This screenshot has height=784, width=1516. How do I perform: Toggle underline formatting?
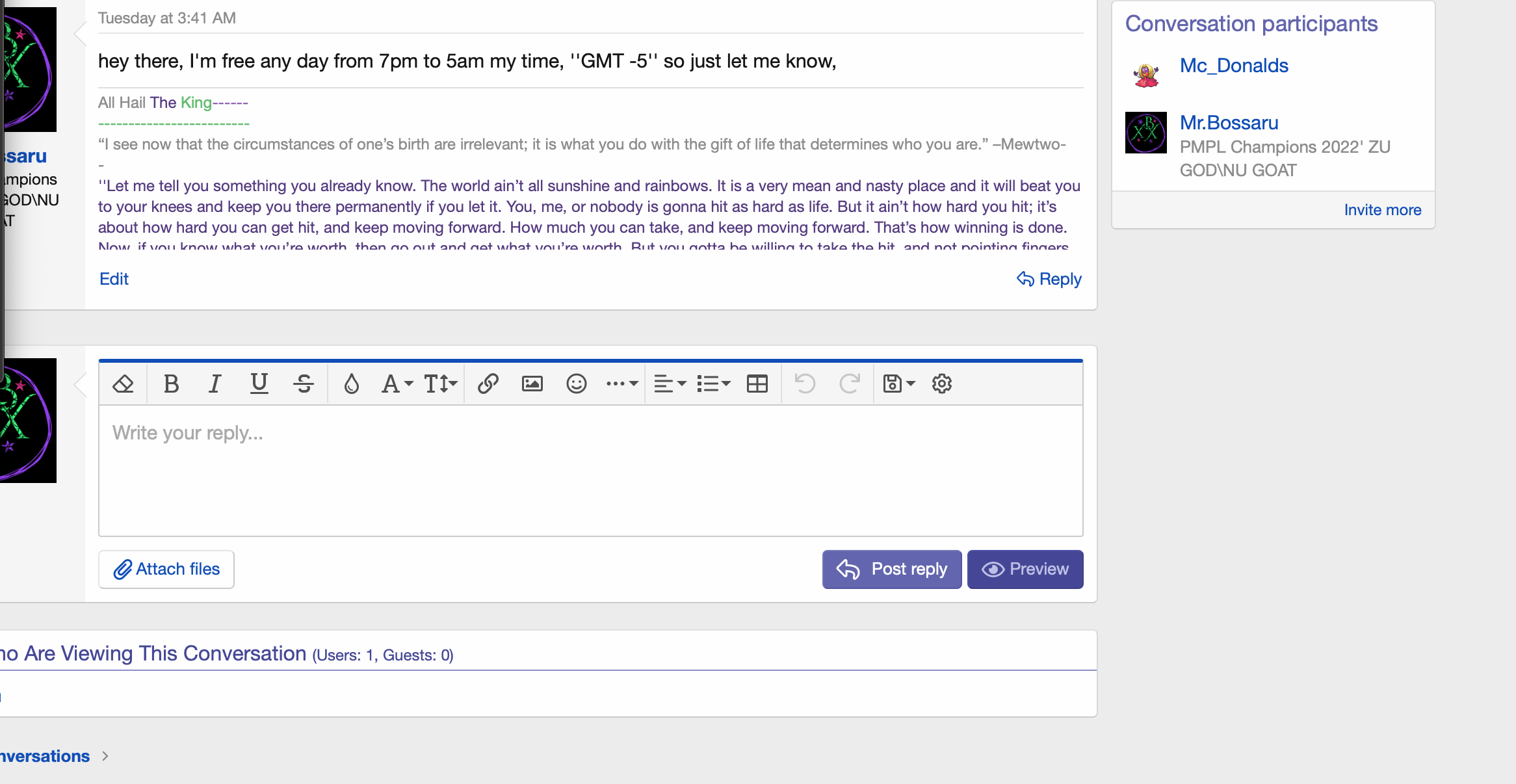click(x=259, y=384)
